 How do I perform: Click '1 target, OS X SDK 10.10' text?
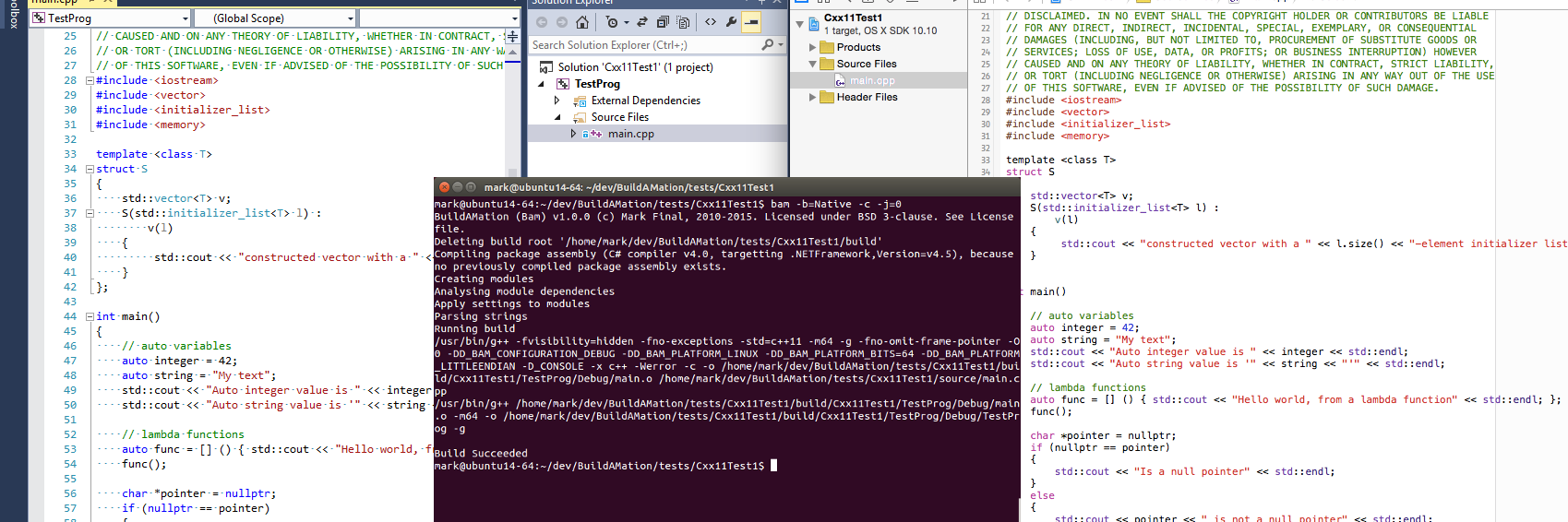coord(880,30)
